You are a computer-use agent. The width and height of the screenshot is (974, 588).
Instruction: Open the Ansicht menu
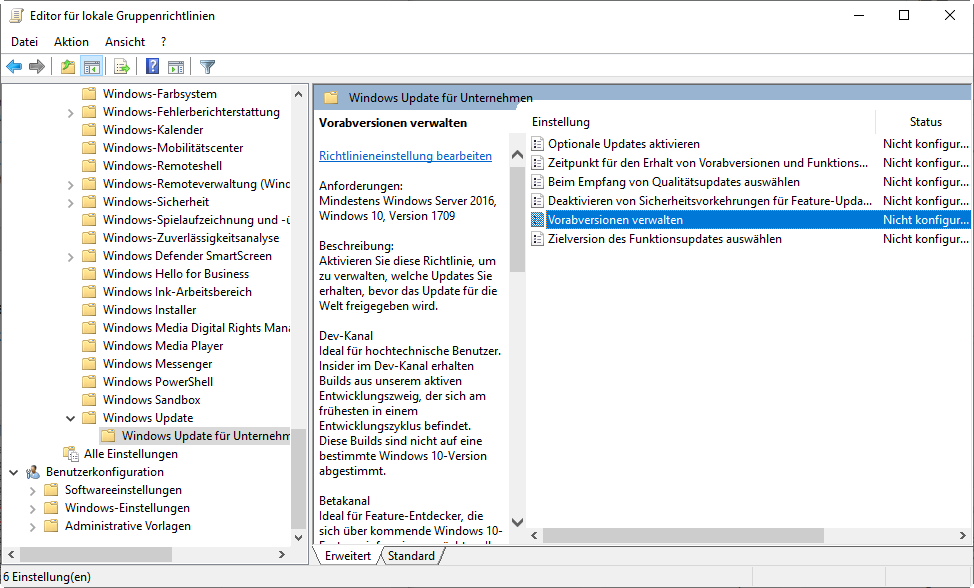coord(125,42)
